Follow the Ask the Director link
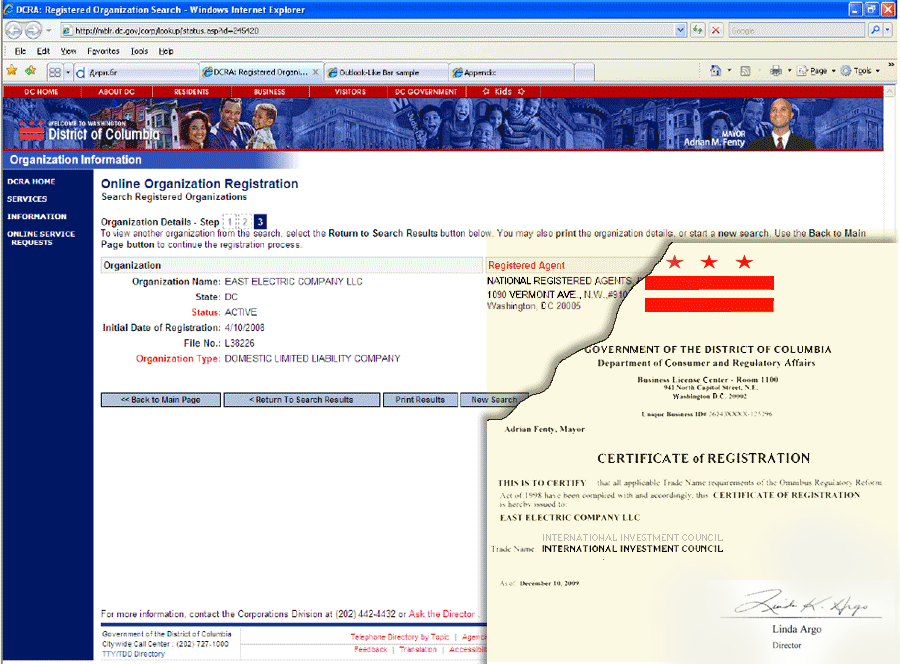The width and height of the screenshot is (900, 664). 441,613
